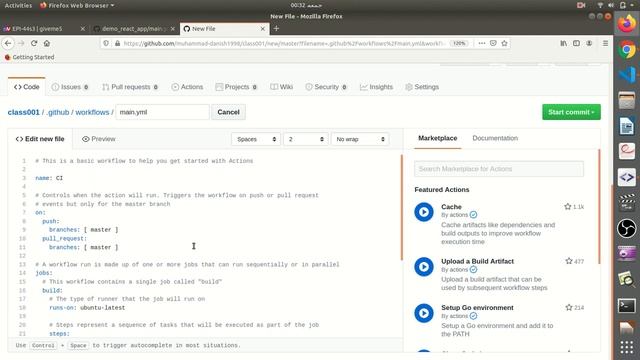The image size is (640, 360).
Task: Open the browser home page icon
Action: point(47,43)
